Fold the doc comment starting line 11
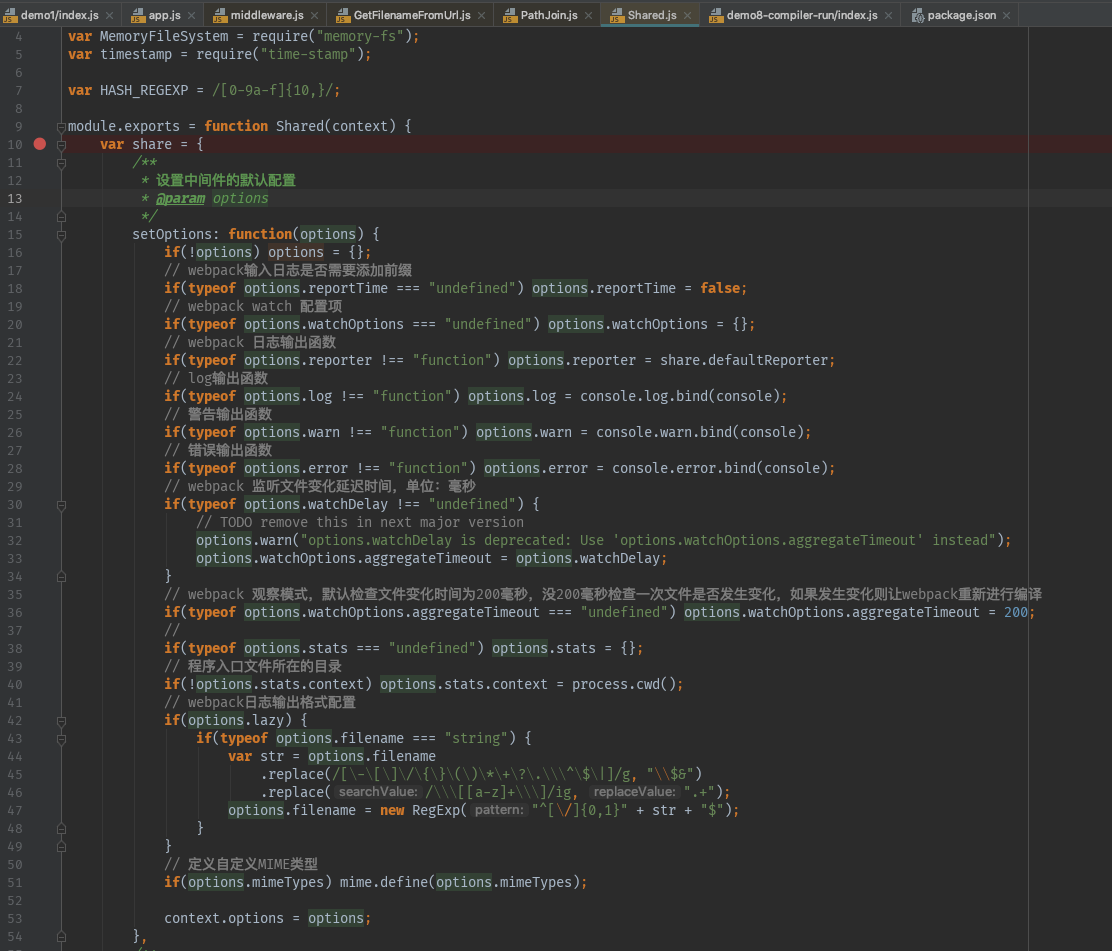Image resolution: width=1112 pixels, height=951 pixels. pyautogui.click(x=62, y=163)
